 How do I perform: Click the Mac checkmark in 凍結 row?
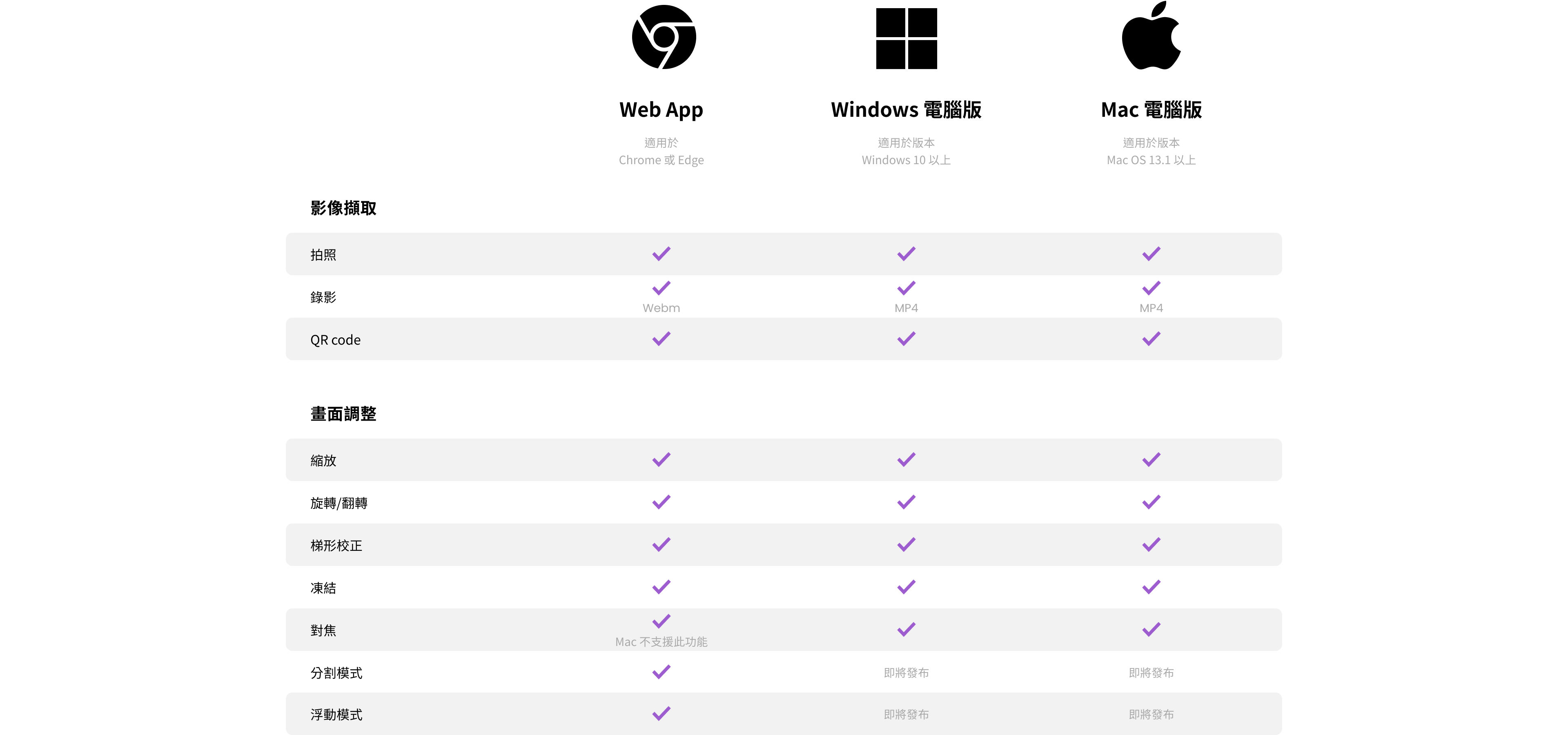tap(1151, 587)
